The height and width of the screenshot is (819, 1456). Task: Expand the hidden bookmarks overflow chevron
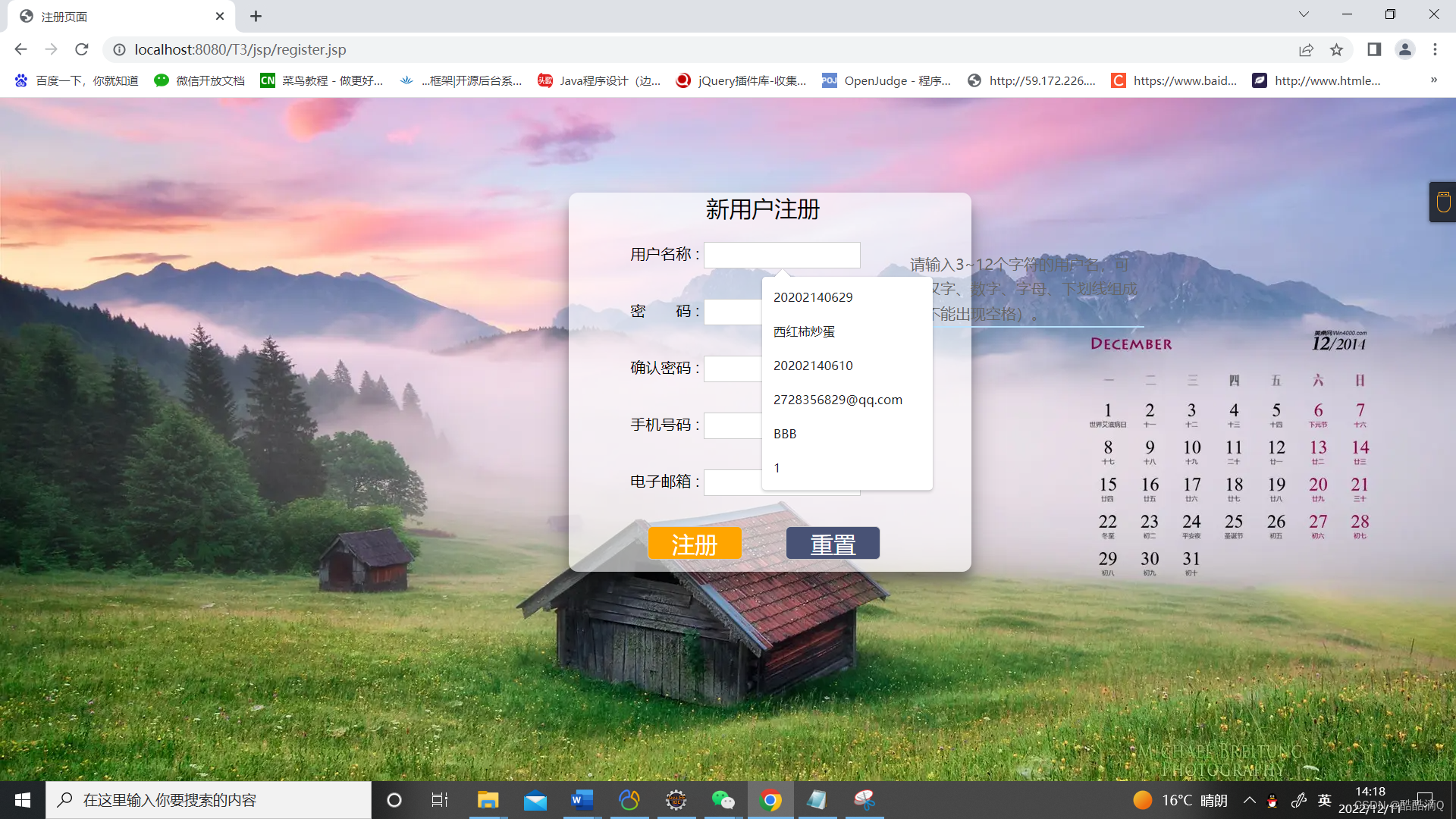[x=1433, y=80]
